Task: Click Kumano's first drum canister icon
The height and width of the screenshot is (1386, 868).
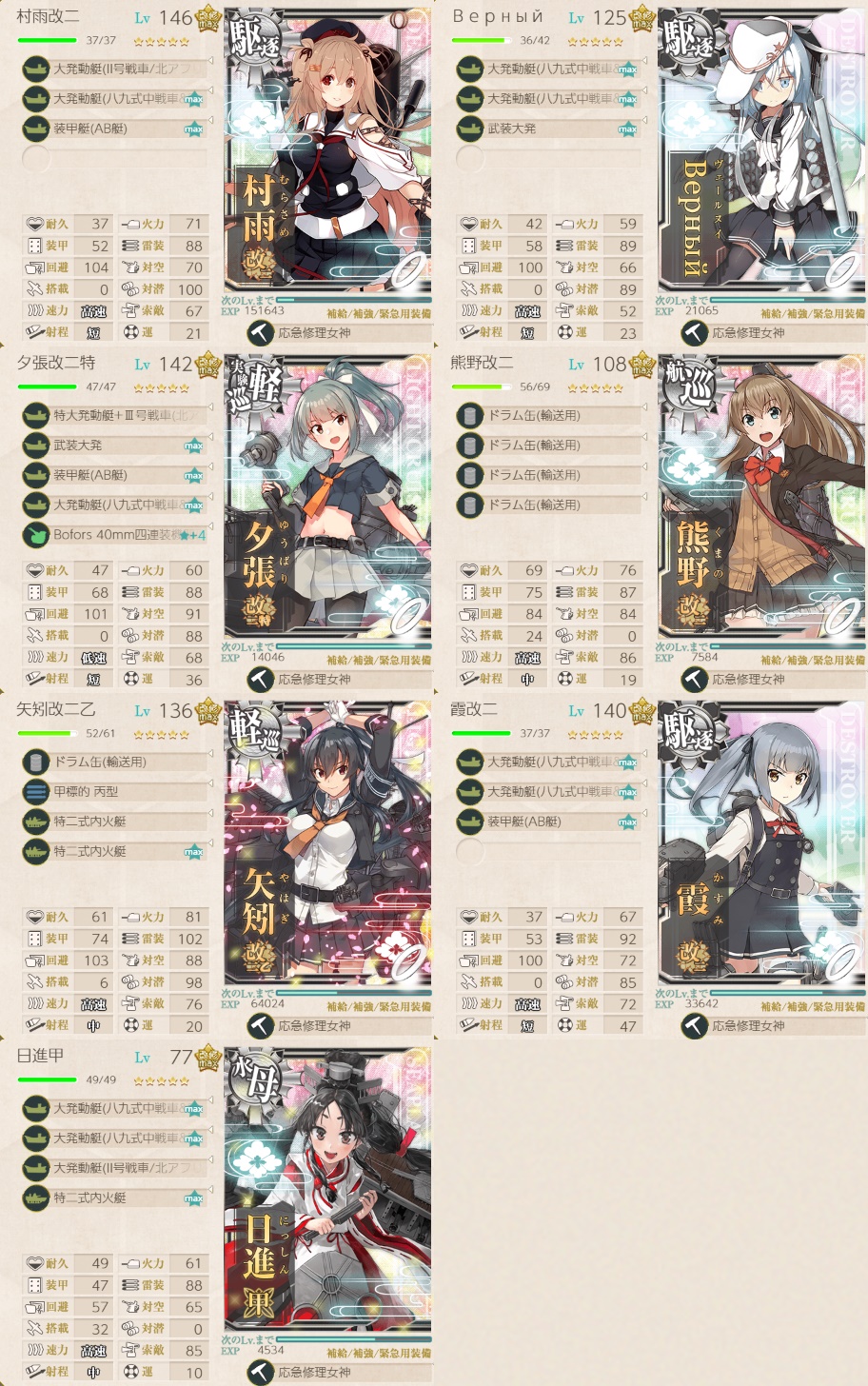Action: [x=469, y=415]
